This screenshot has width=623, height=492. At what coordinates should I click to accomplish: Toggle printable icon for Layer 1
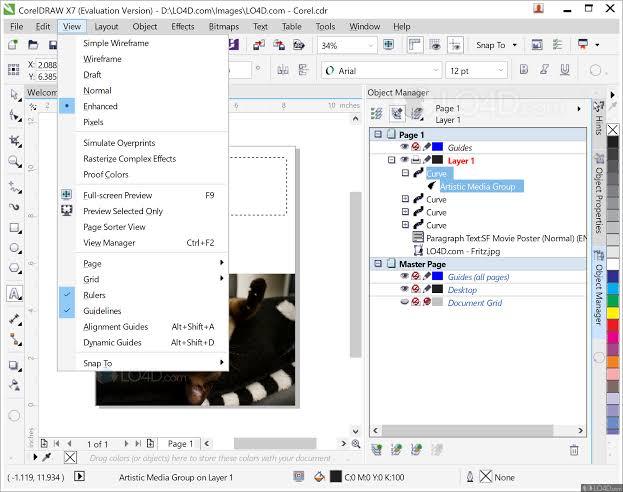point(416,160)
